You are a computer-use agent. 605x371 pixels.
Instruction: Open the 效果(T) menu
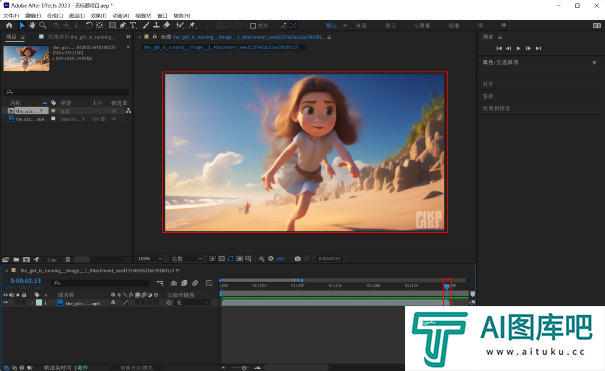coord(98,15)
